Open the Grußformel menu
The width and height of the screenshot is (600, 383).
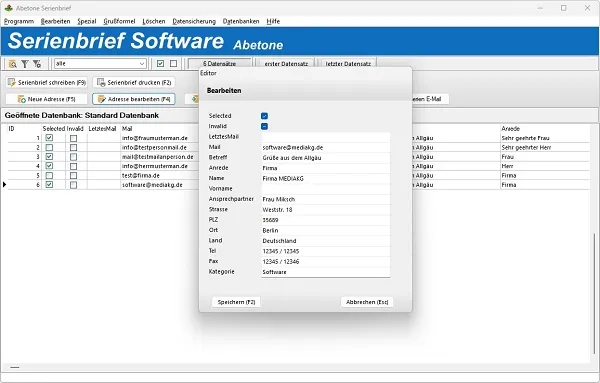tap(119, 21)
